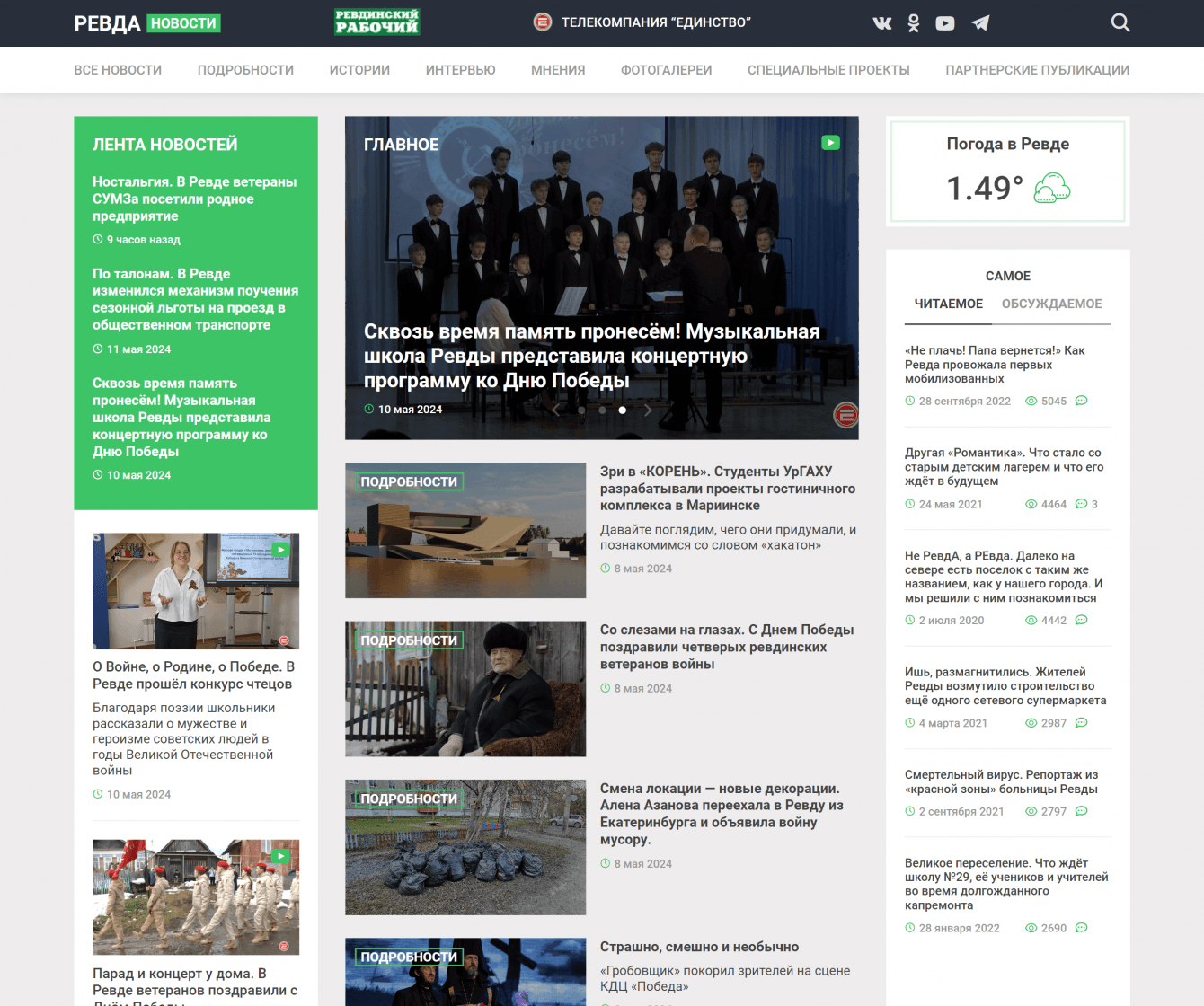
Task: Click the search magnifier icon
Action: pyautogui.click(x=1120, y=22)
